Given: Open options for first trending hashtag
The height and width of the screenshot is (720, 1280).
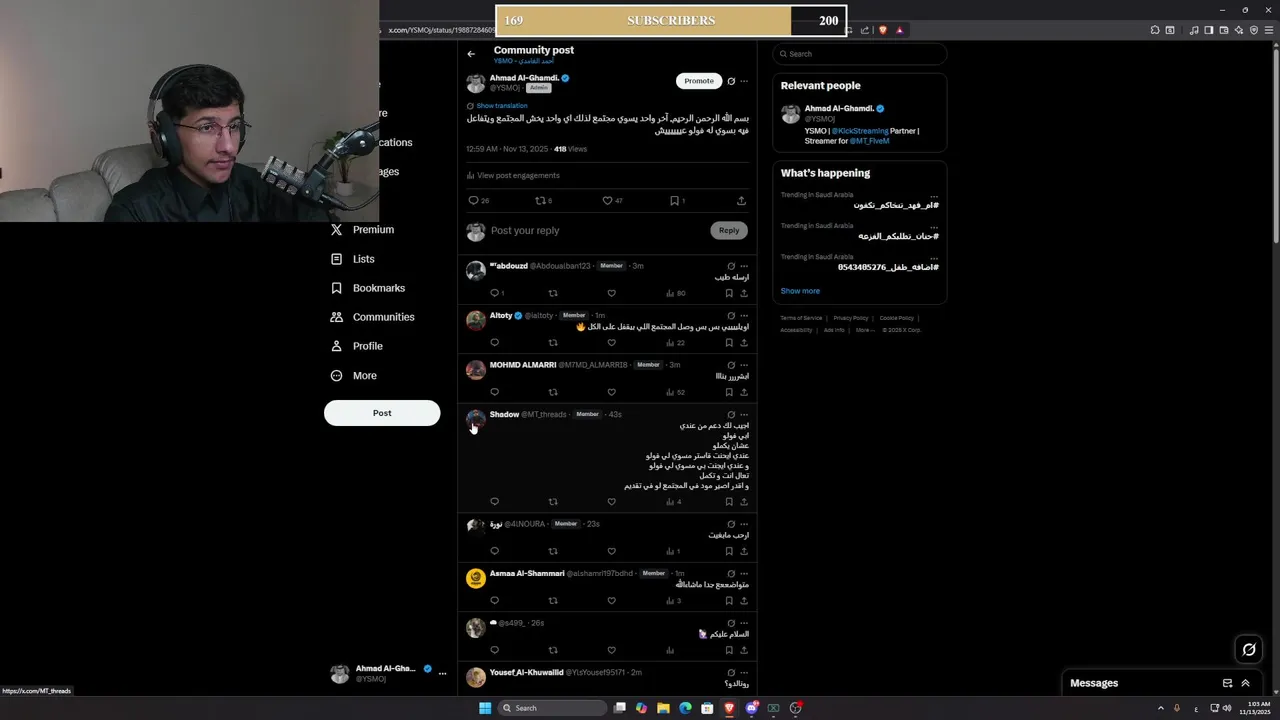Looking at the screenshot, I should [934, 196].
